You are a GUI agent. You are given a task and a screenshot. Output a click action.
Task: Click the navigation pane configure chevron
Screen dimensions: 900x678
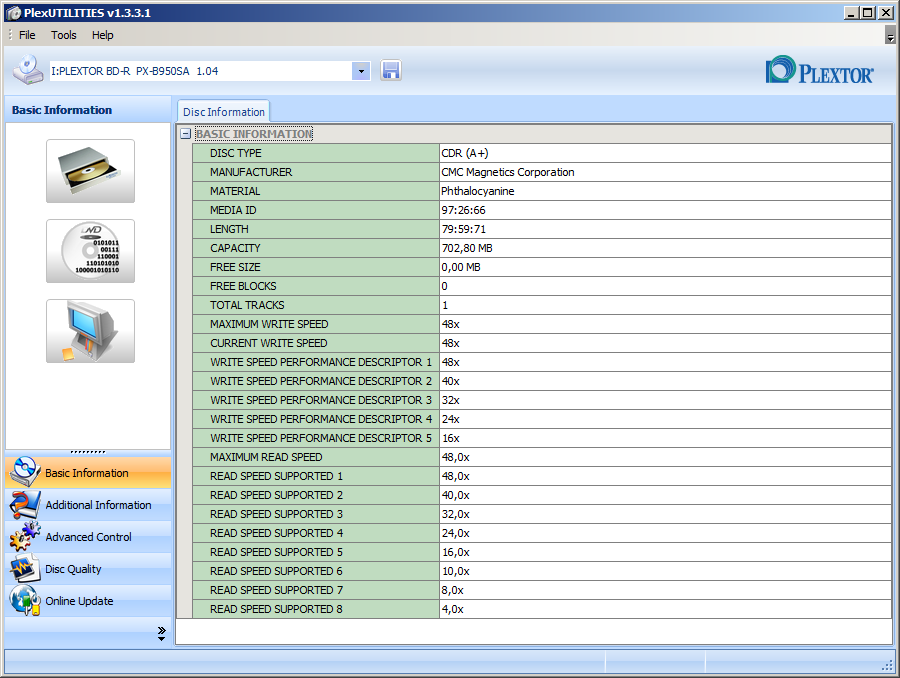tap(162, 633)
